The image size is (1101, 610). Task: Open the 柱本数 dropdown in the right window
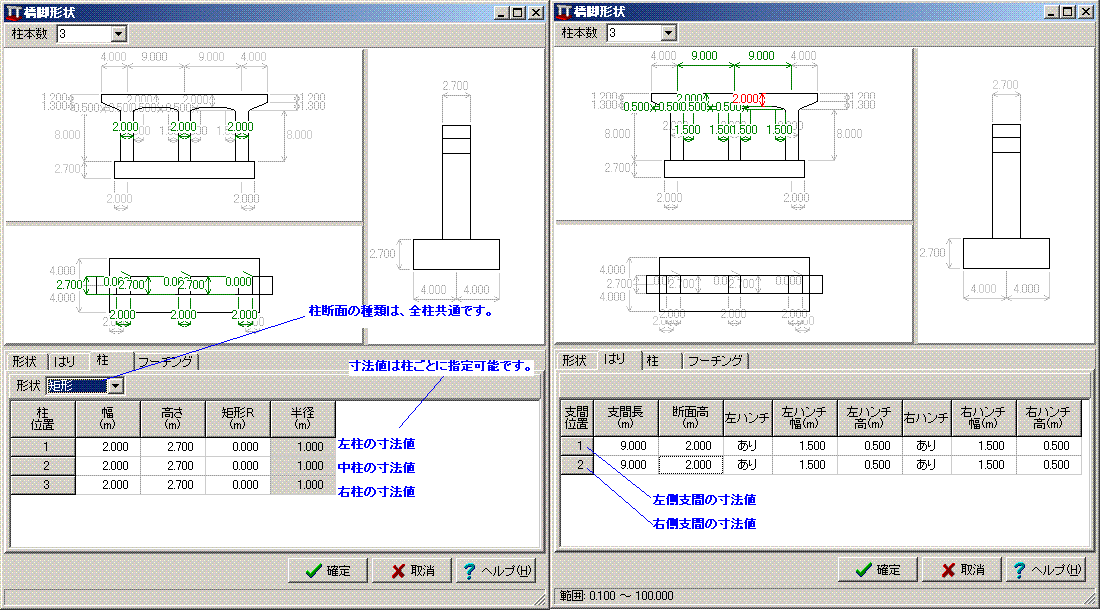pyautogui.click(x=668, y=33)
